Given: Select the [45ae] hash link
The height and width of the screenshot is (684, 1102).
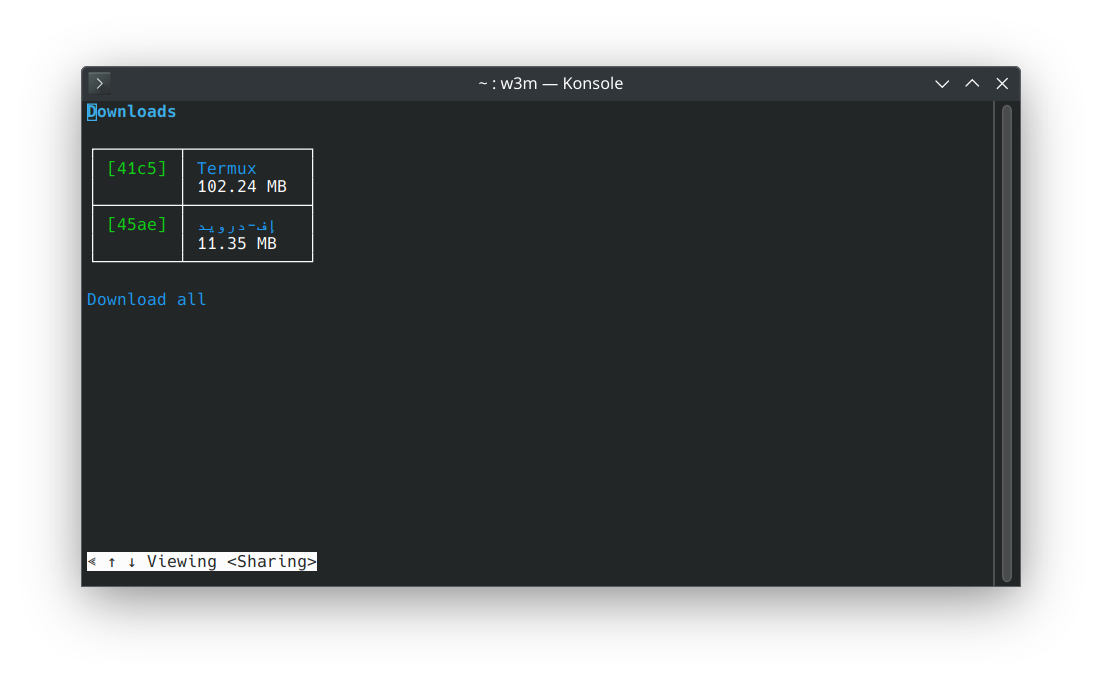Looking at the screenshot, I should pyautogui.click(x=137, y=224).
